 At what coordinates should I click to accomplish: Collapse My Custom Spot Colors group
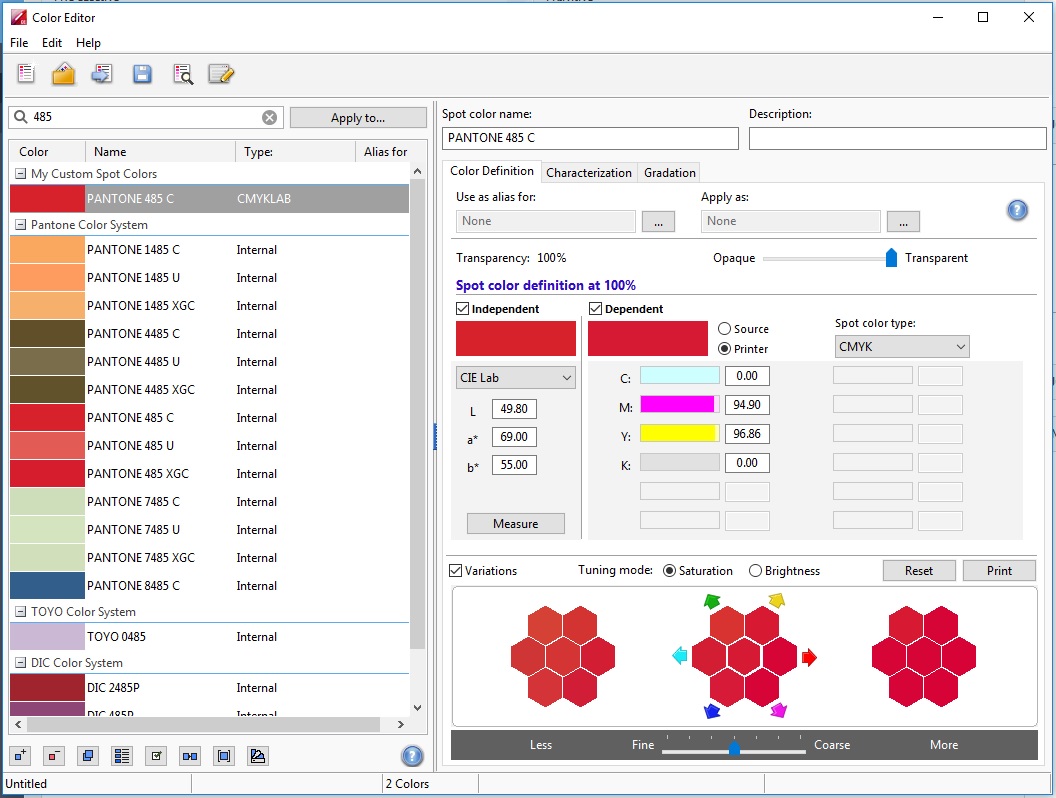pos(20,174)
